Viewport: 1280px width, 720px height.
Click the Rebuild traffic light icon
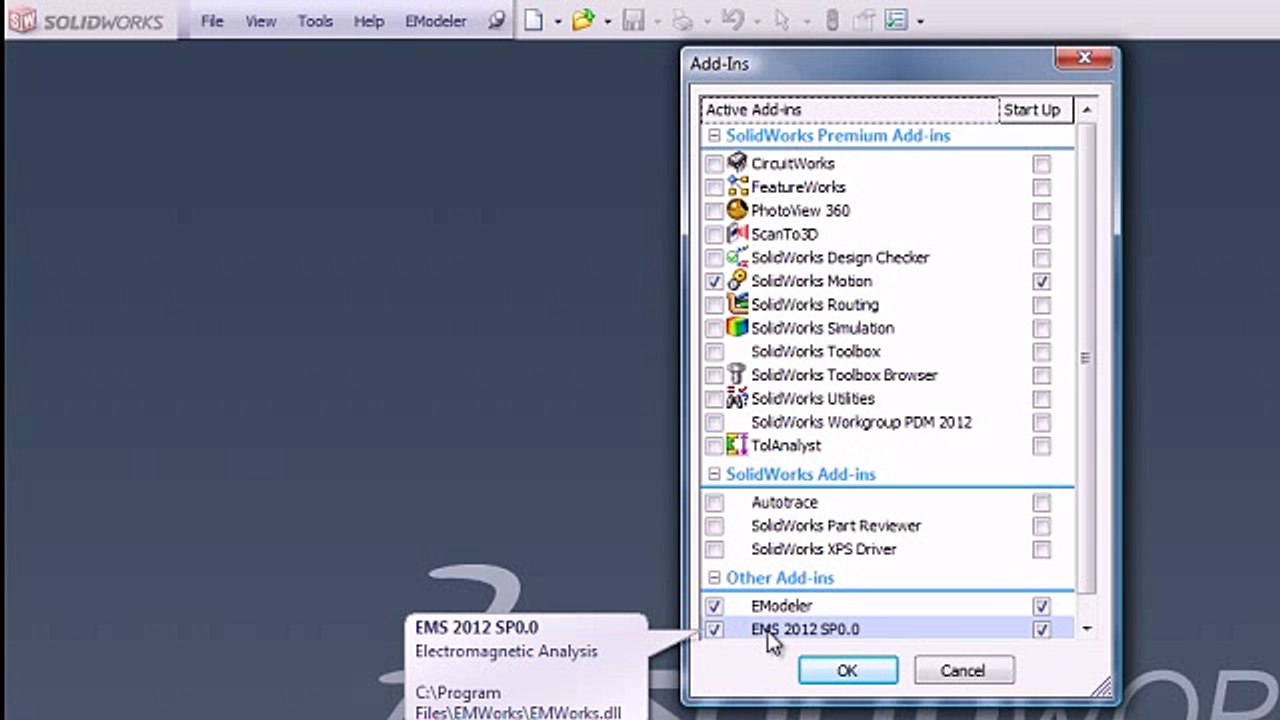click(x=832, y=20)
